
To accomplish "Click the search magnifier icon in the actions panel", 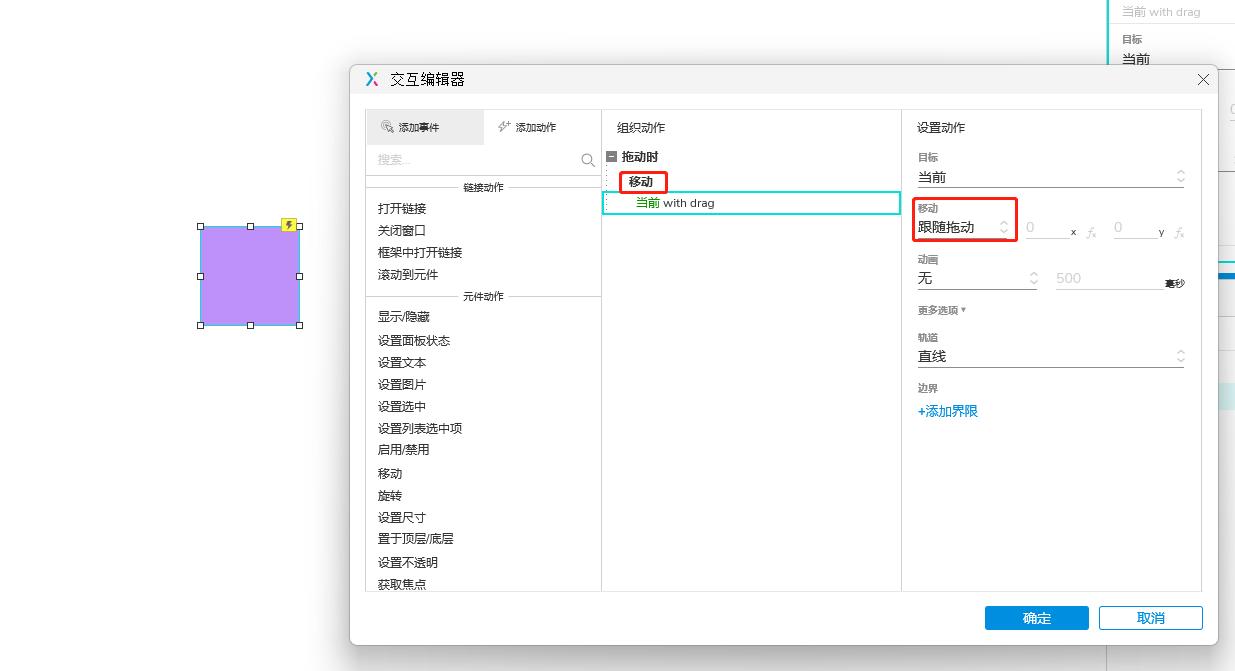I will pyautogui.click(x=589, y=159).
